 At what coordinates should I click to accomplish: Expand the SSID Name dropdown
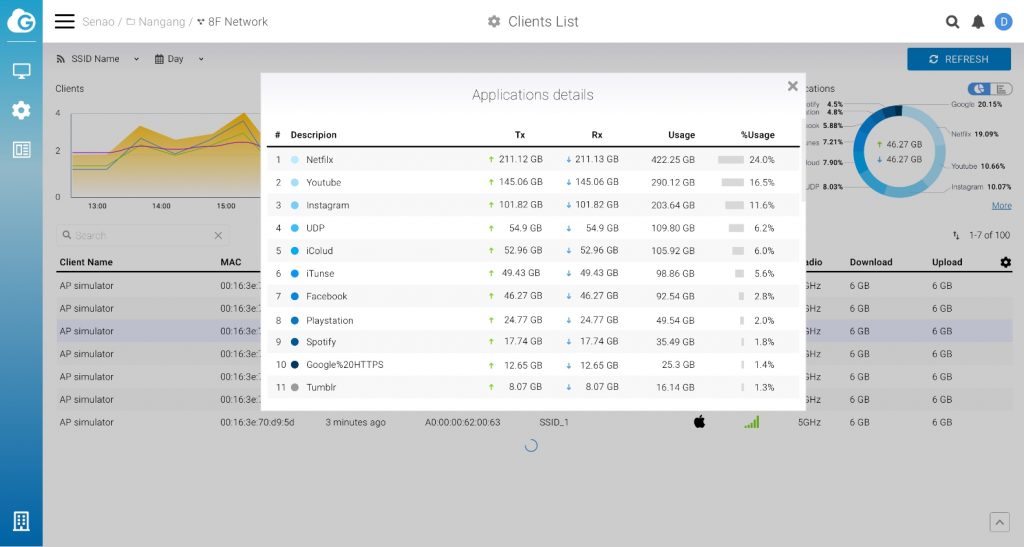coord(97,59)
